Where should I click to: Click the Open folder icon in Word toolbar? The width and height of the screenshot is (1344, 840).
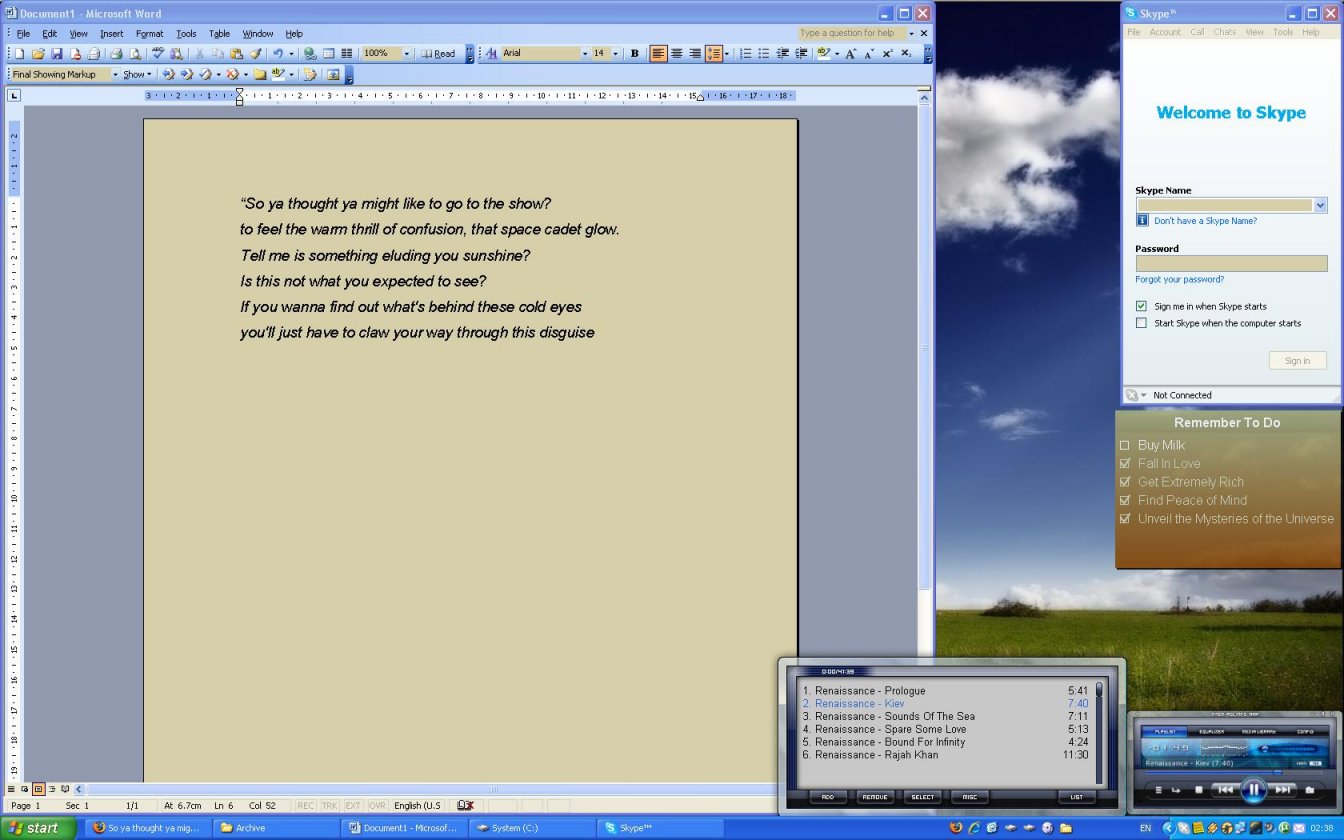[38, 53]
